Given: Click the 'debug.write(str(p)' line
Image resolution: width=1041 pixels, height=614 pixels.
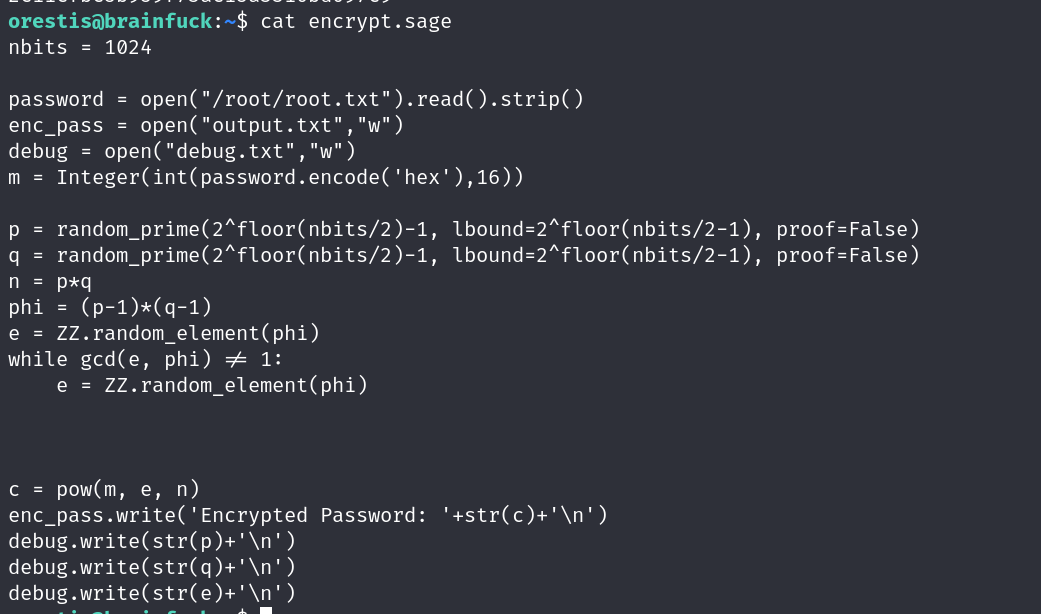Looking at the screenshot, I should (x=152, y=541).
